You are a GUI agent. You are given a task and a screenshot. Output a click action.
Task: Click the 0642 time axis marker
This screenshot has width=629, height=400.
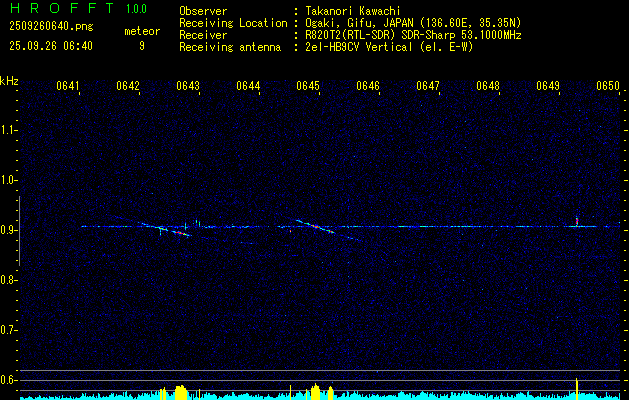tap(128, 86)
